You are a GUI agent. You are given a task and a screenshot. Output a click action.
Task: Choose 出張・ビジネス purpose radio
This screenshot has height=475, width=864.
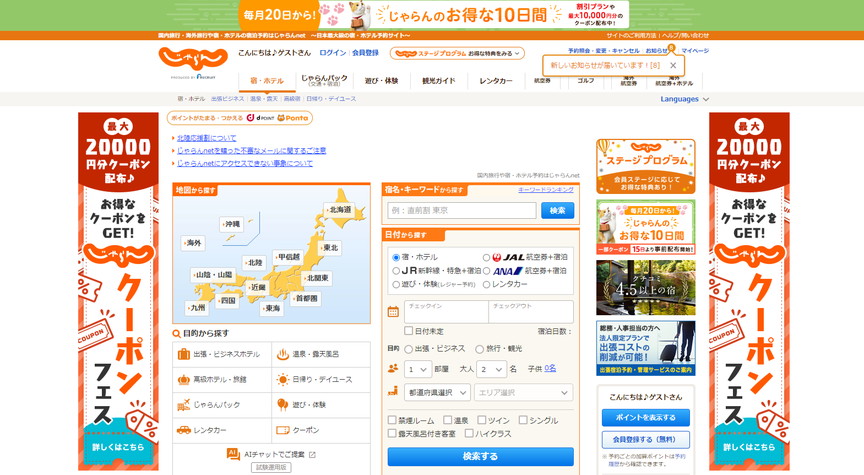click(408, 349)
